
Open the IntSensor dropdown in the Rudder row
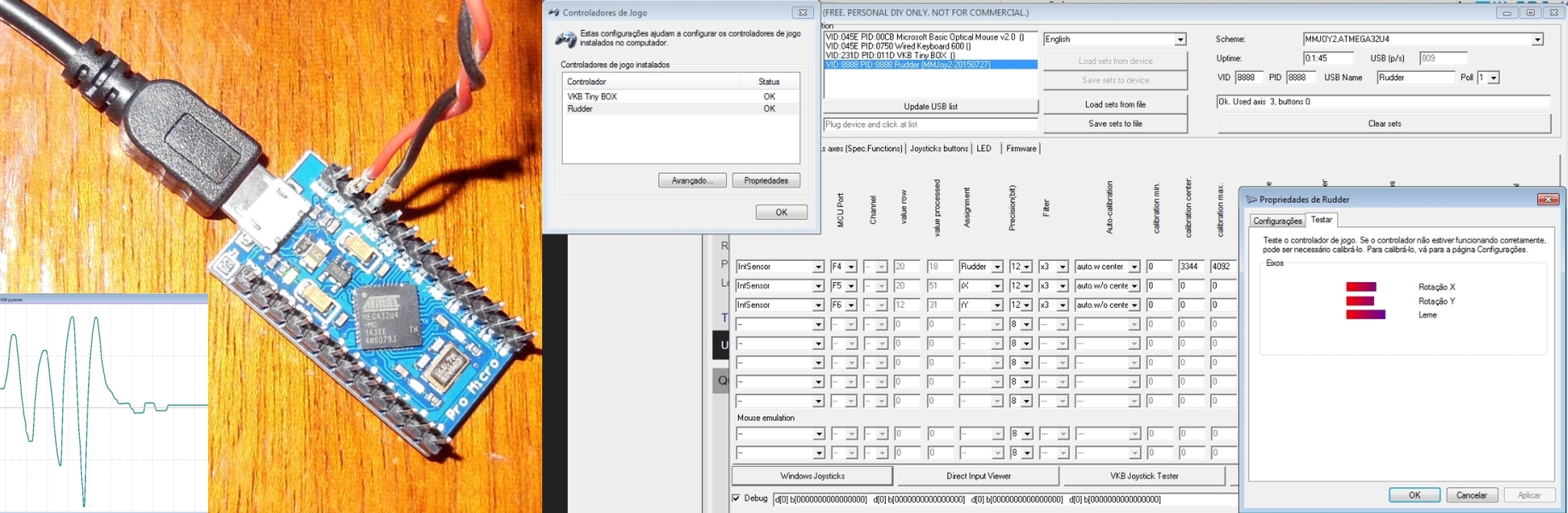point(818,267)
